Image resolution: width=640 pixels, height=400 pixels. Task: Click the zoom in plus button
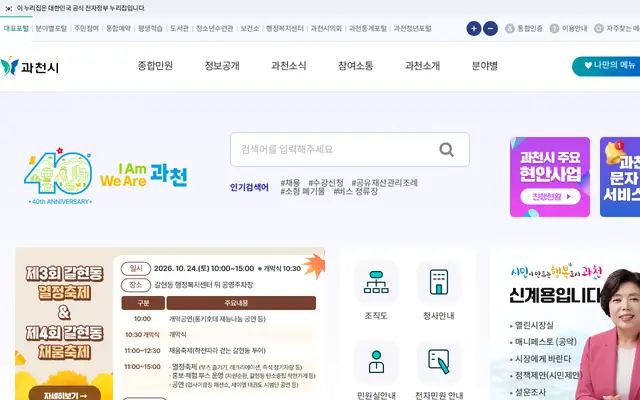click(473, 29)
